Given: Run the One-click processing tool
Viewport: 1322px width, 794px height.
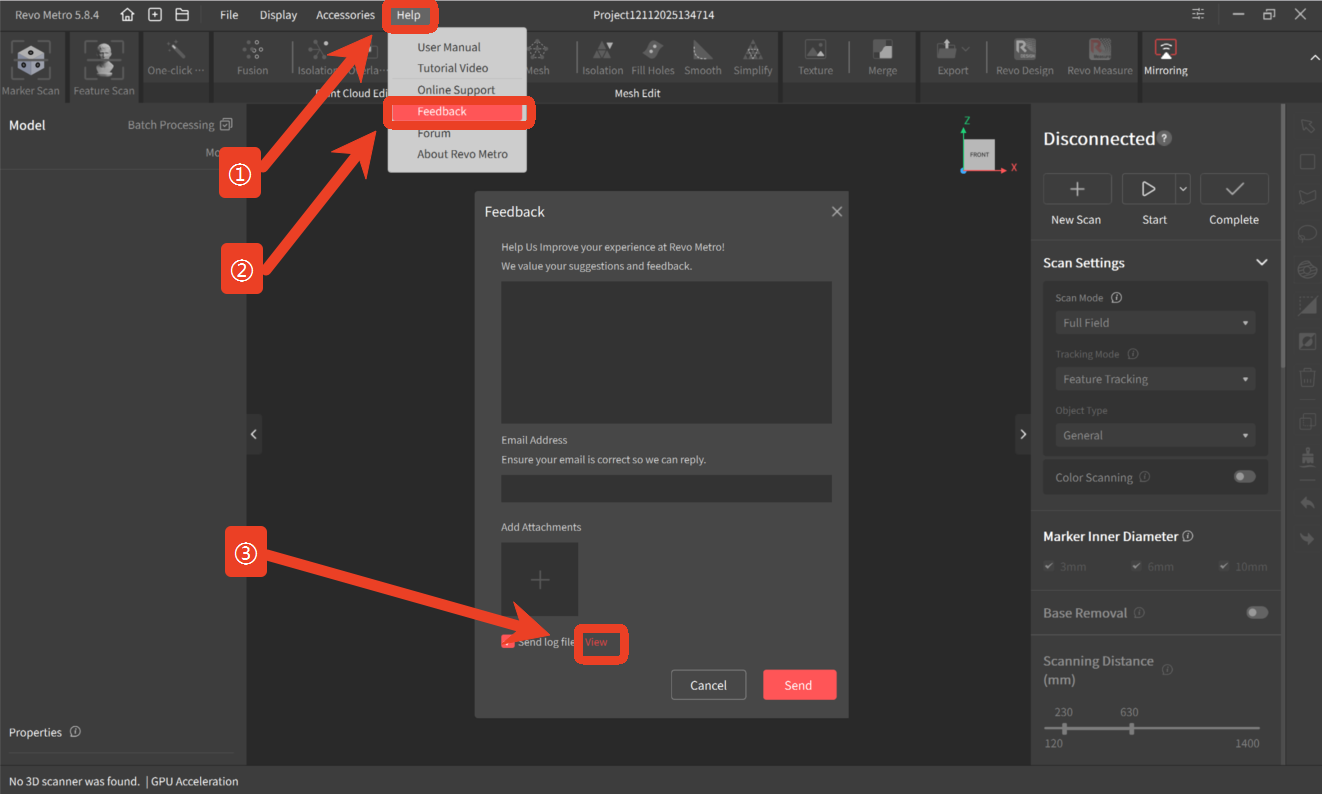Looking at the screenshot, I should click(x=176, y=57).
